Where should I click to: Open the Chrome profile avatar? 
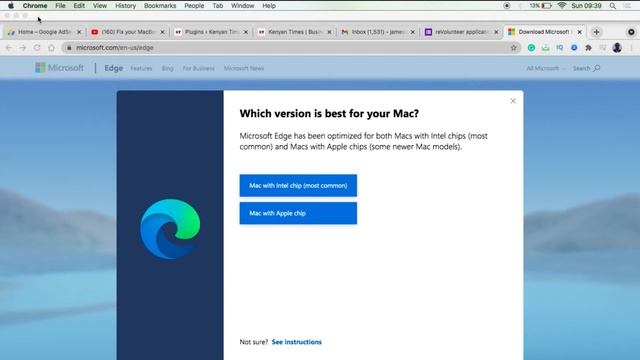[x=617, y=48]
